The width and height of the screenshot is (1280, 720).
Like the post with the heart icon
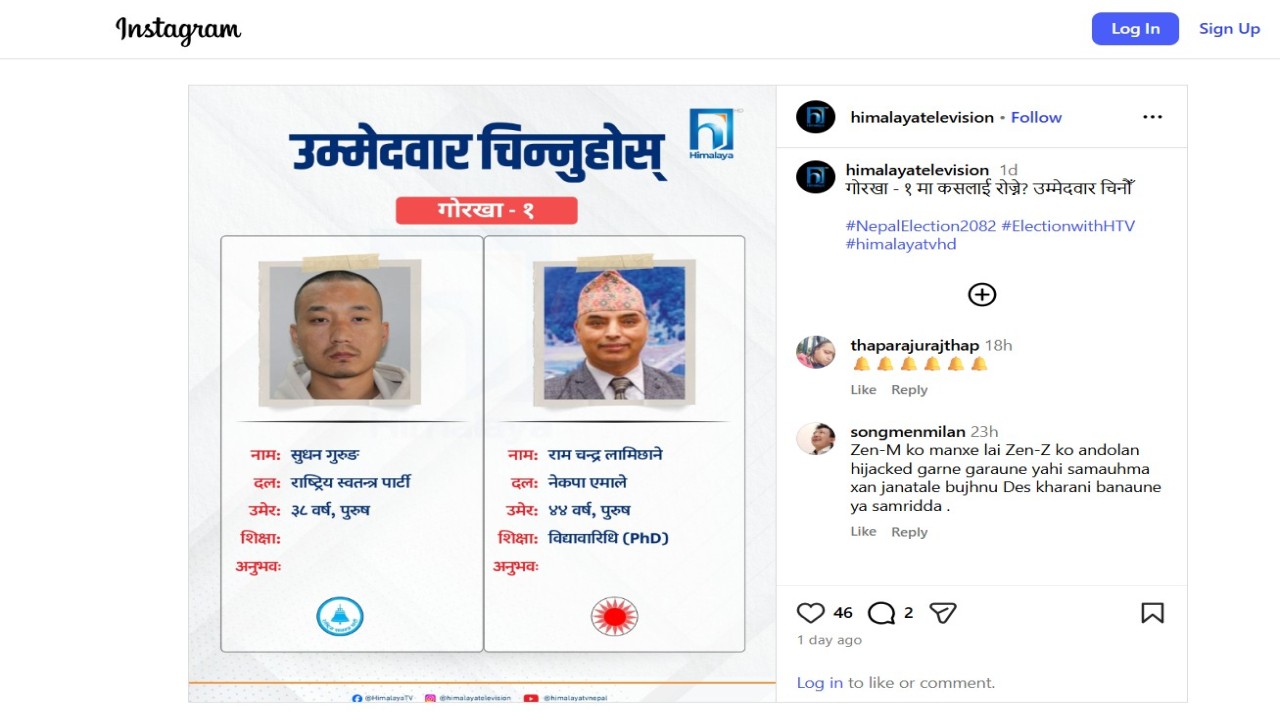(x=811, y=613)
